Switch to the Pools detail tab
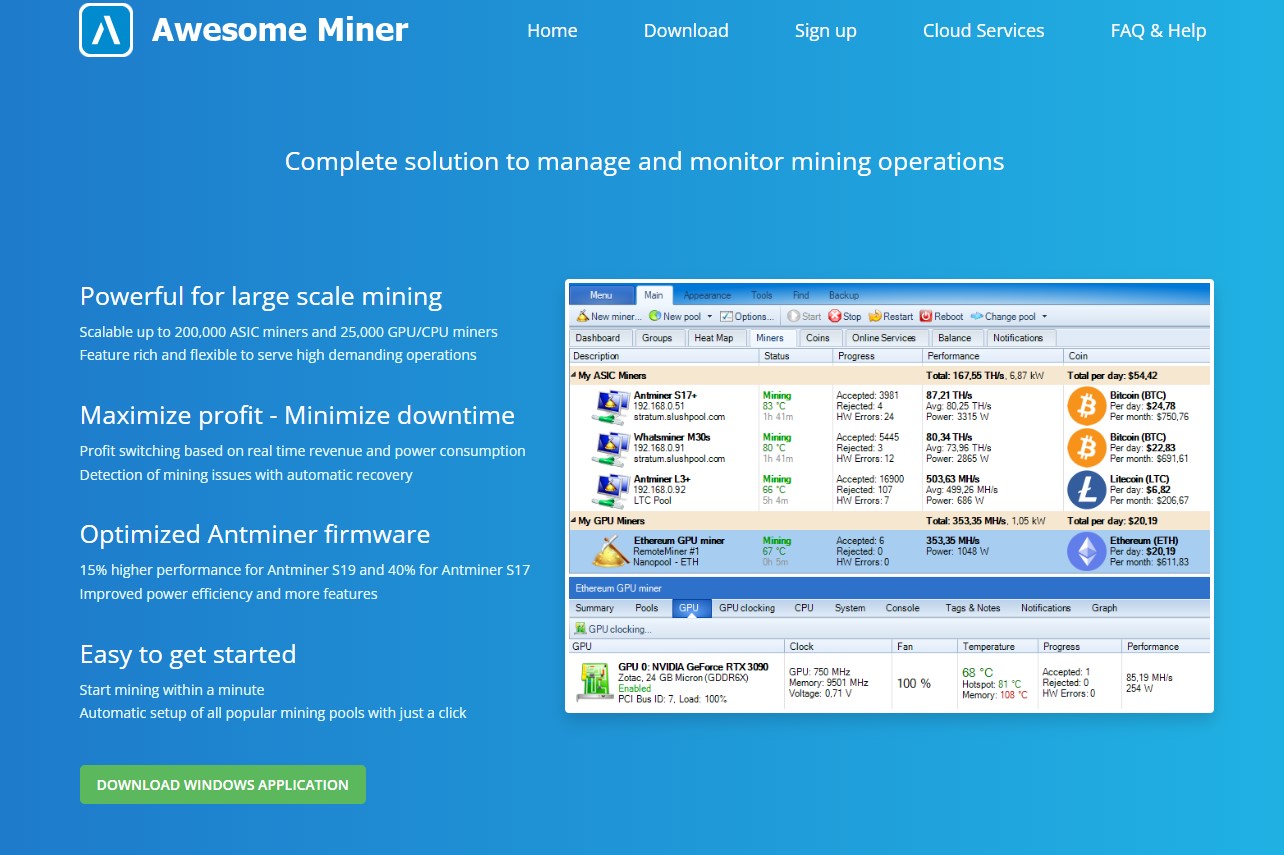The image size is (1284, 855). [x=647, y=608]
